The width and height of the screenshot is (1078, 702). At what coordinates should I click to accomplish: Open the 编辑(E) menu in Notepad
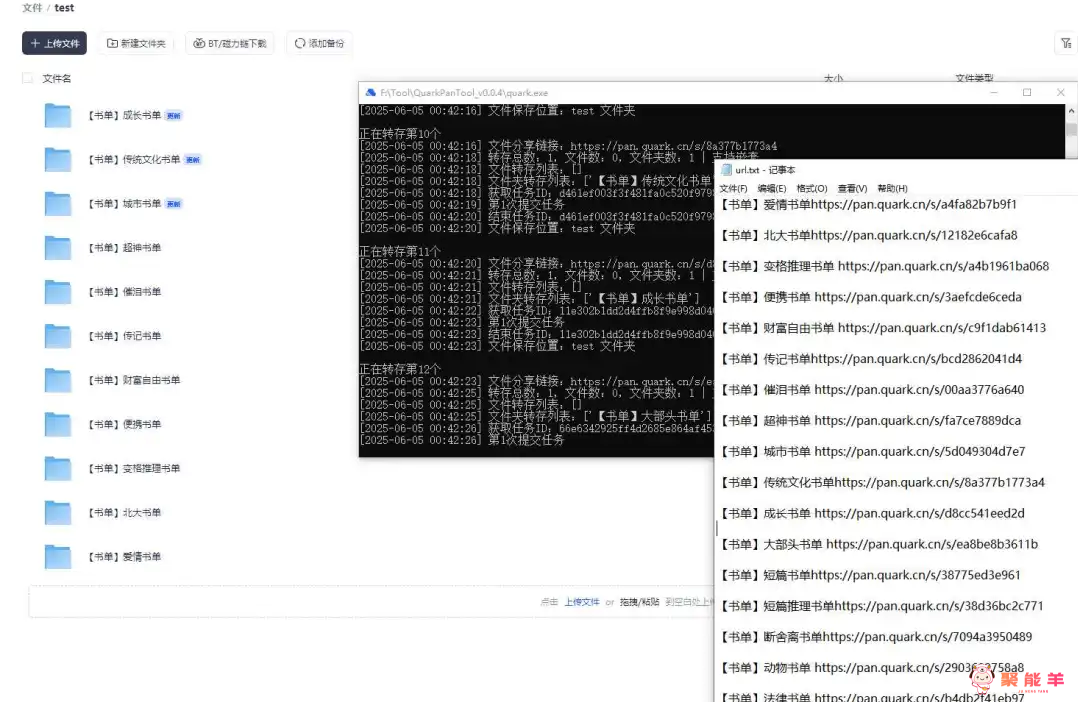[x=771, y=188]
